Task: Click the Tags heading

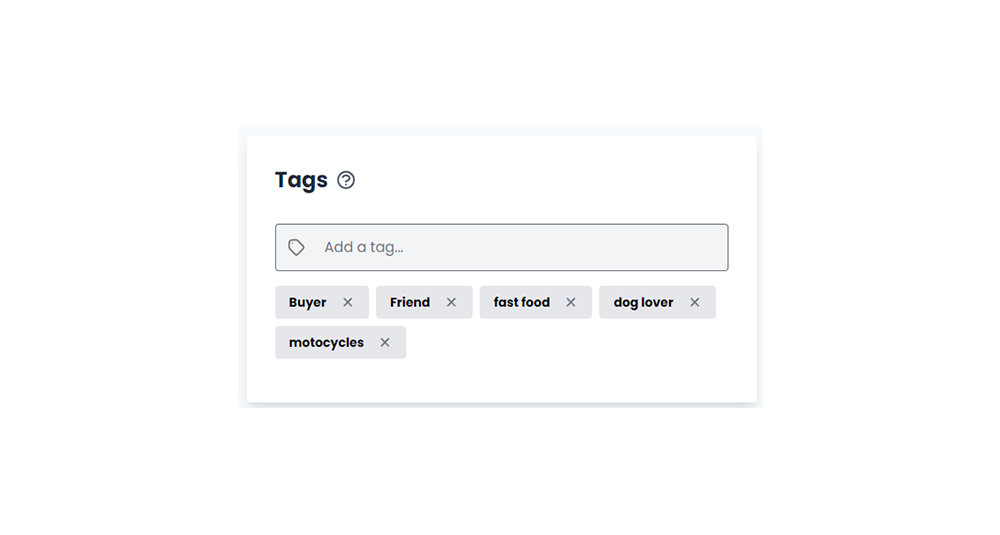Action: tap(301, 180)
